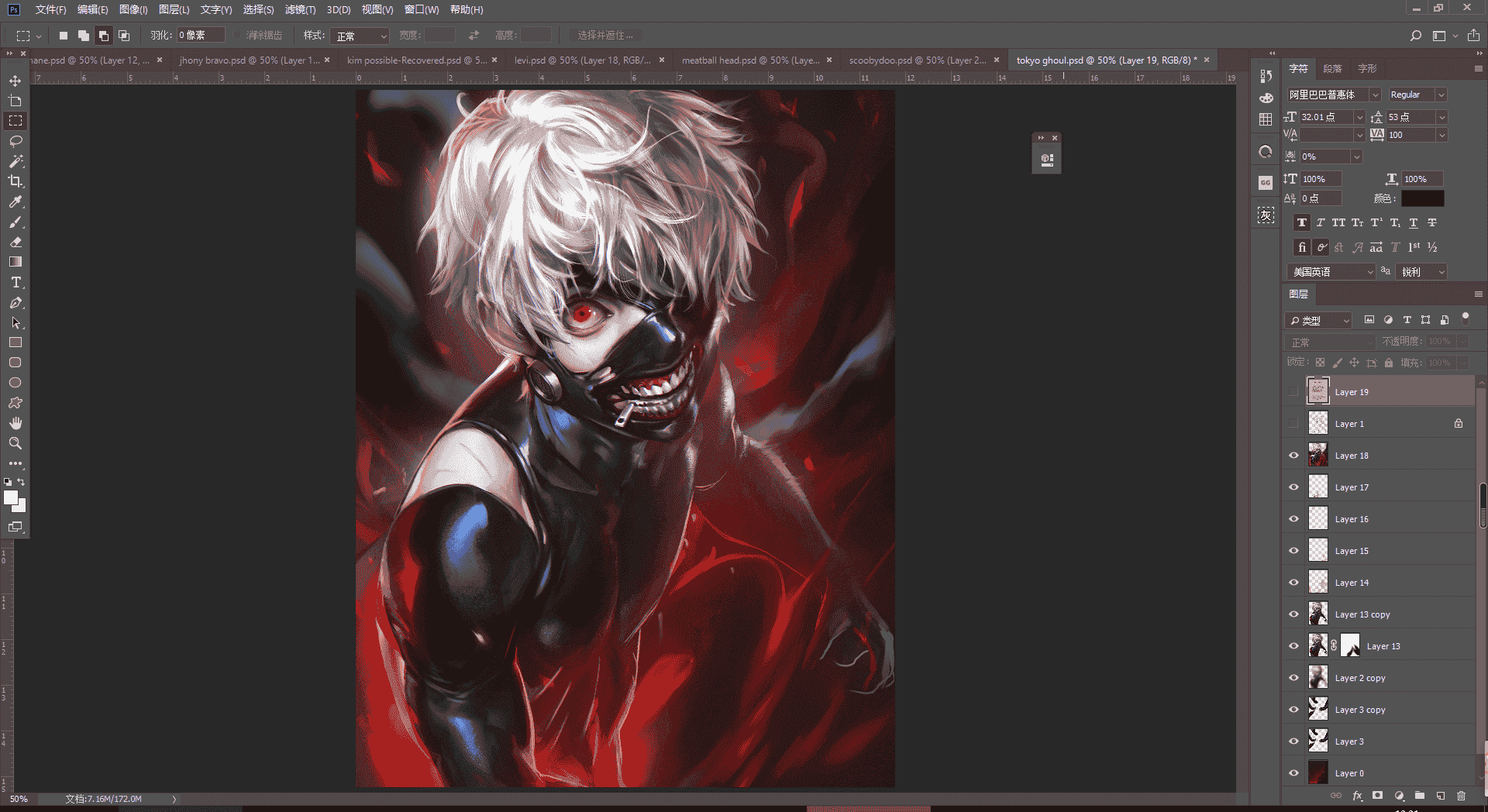The width and height of the screenshot is (1488, 812).
Task: Add a layer mask using bottom icon
Action: point(1377,796)
